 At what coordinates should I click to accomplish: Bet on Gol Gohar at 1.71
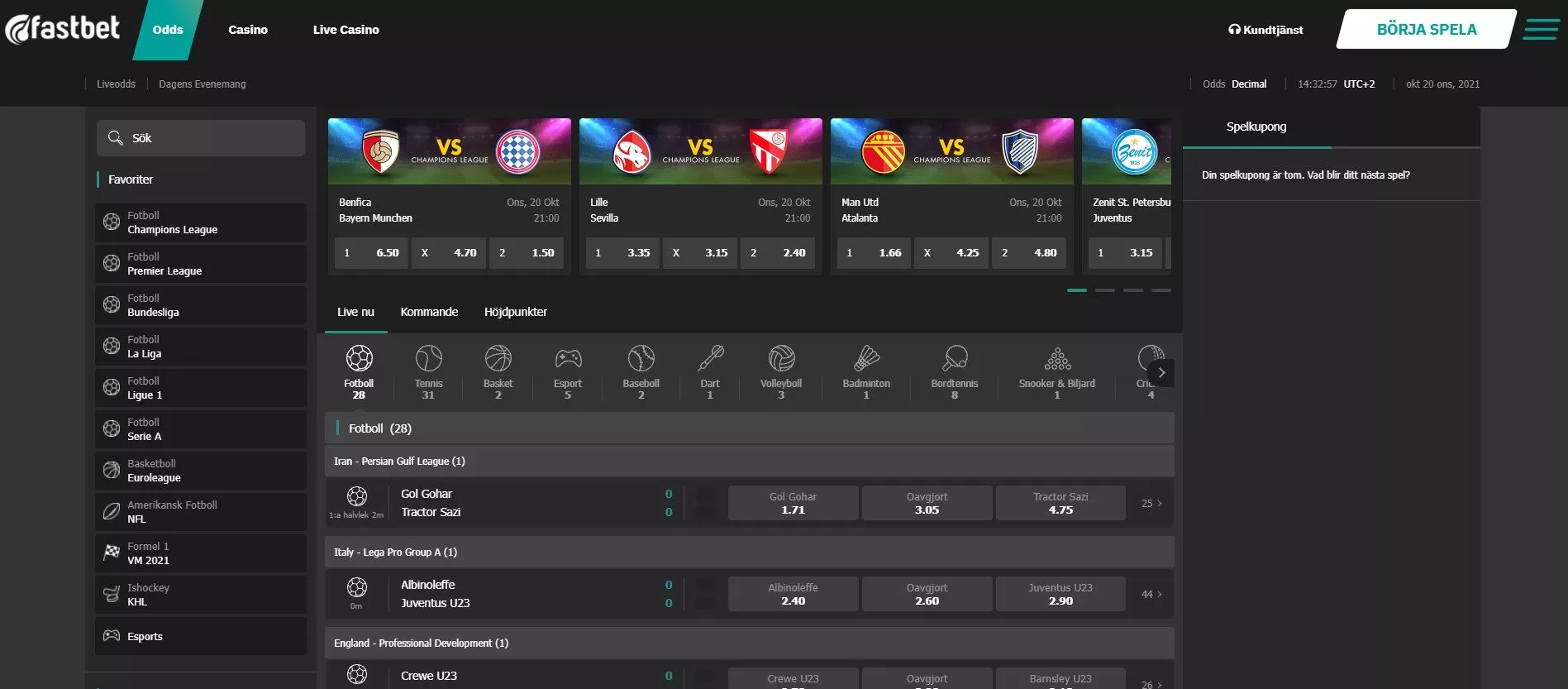pyautogui.click(x=793, y=503)
